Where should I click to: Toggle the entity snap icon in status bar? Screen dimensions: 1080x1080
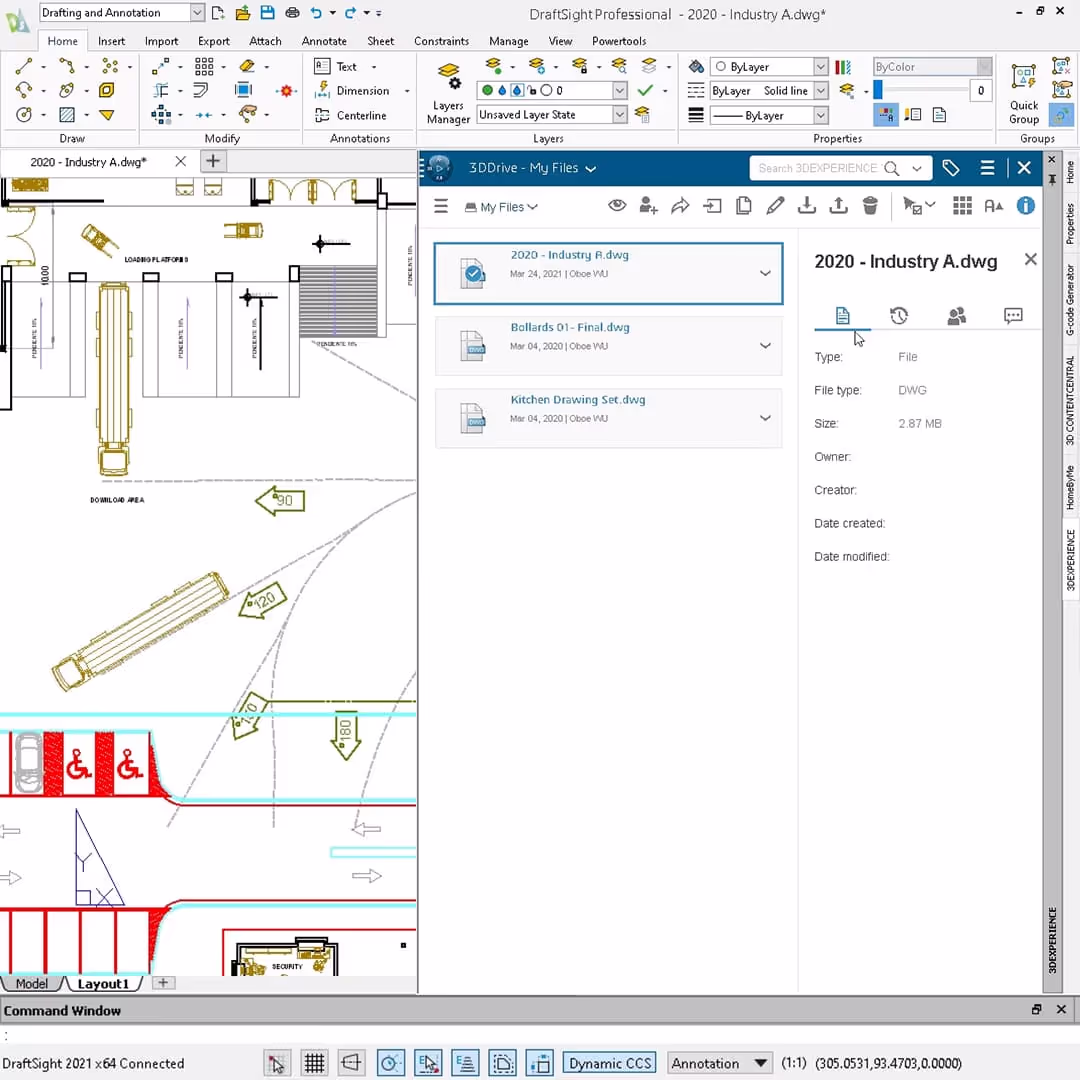[x=428, y=1063]
